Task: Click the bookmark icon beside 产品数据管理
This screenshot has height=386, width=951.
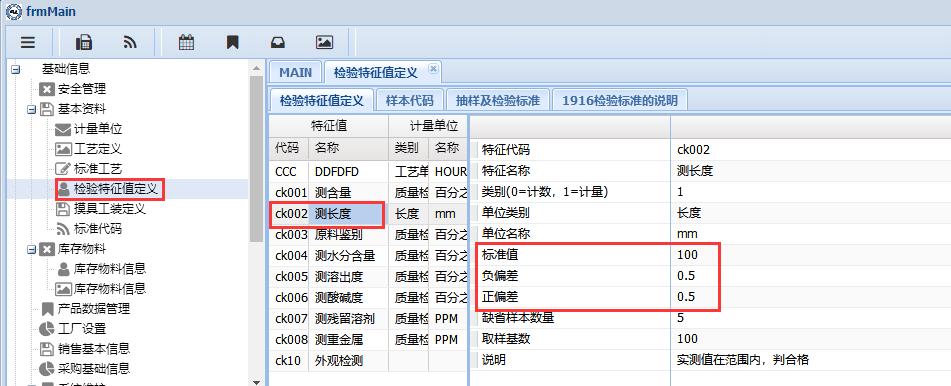Action: click(47, 309)
